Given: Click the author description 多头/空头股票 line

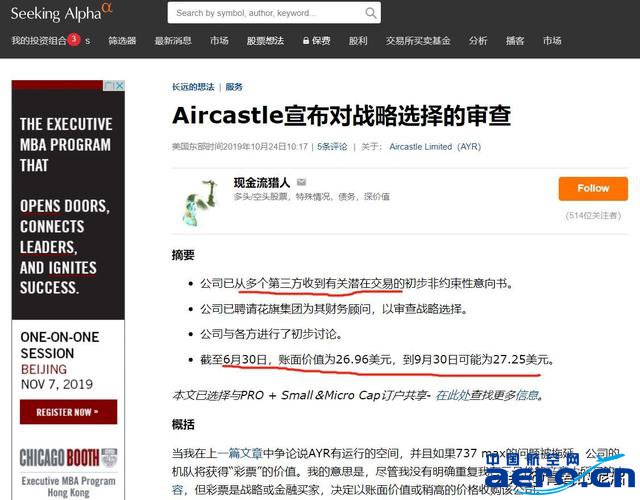Looking at the screenshot, I should point(311,197).
